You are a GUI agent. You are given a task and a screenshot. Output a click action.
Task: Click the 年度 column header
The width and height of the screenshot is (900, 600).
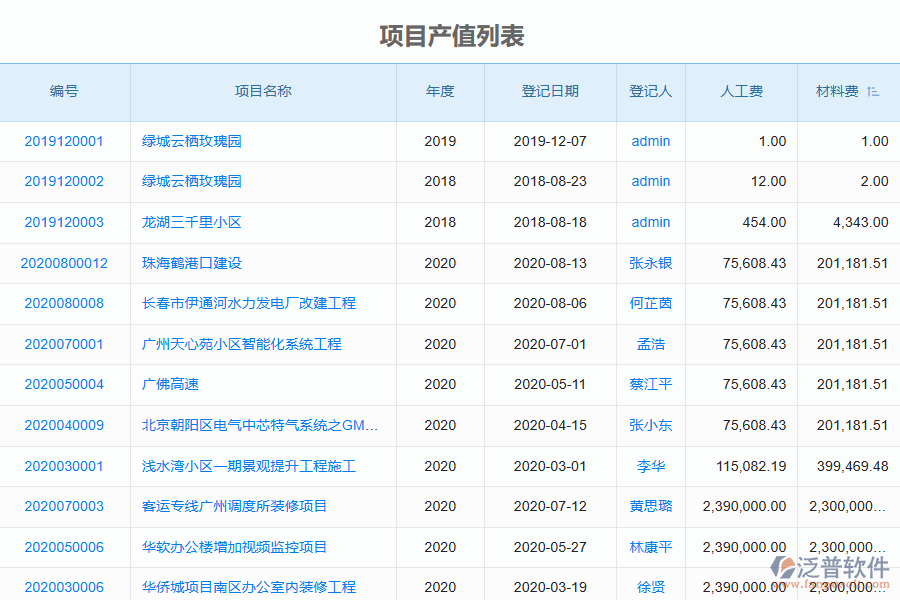(440, 91)
